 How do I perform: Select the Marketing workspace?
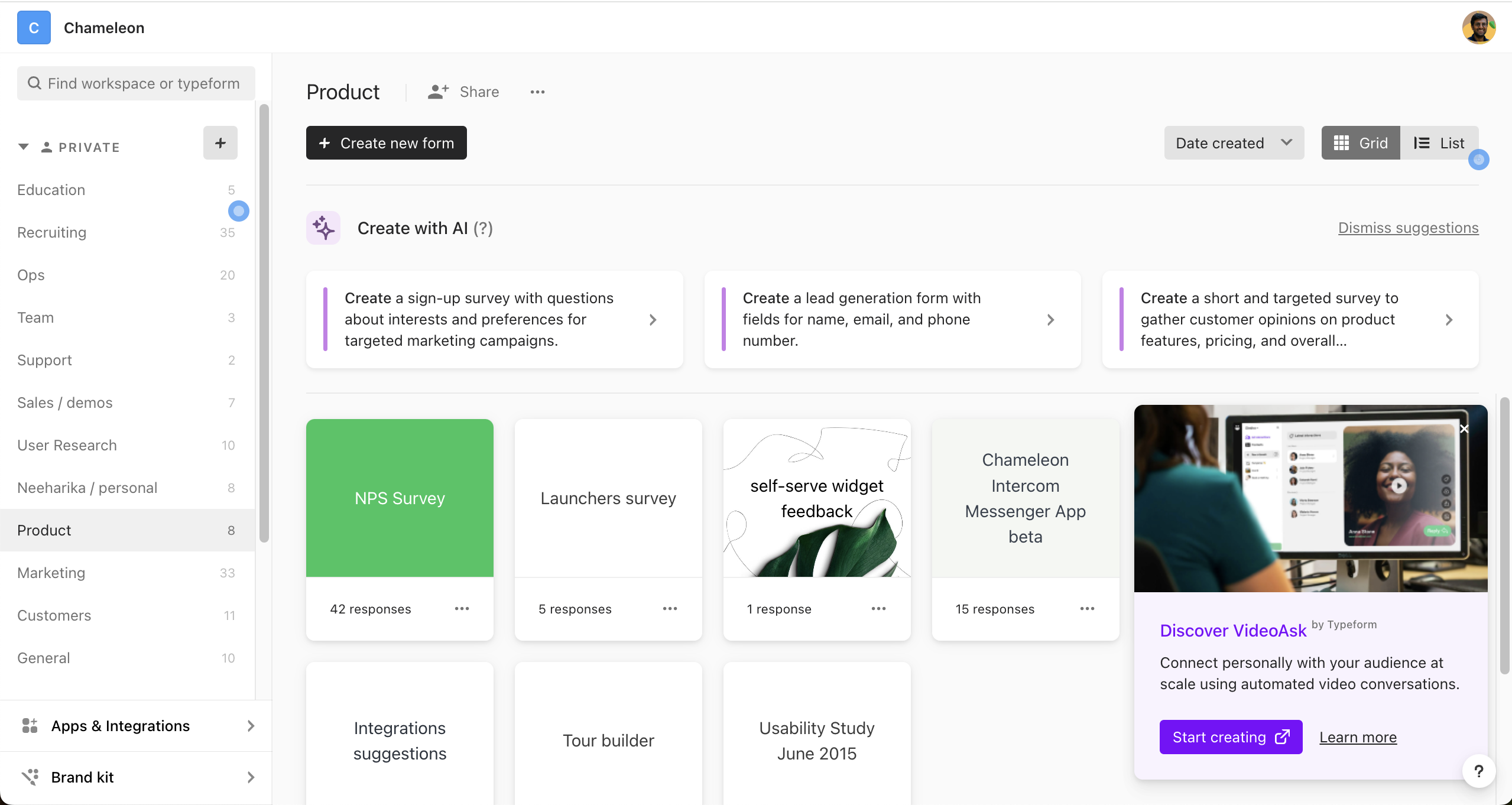[x=127, y=573]
